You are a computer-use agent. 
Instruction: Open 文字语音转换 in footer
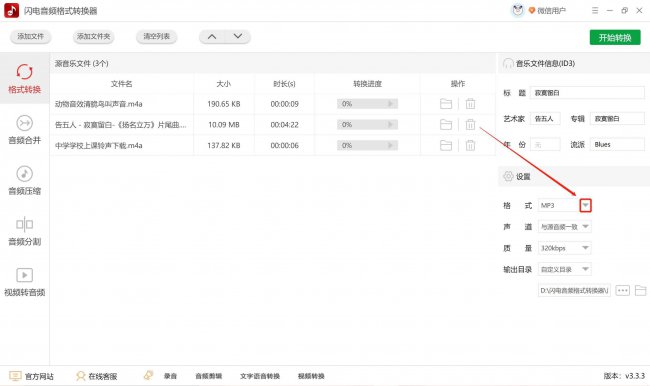pos(260,376)
